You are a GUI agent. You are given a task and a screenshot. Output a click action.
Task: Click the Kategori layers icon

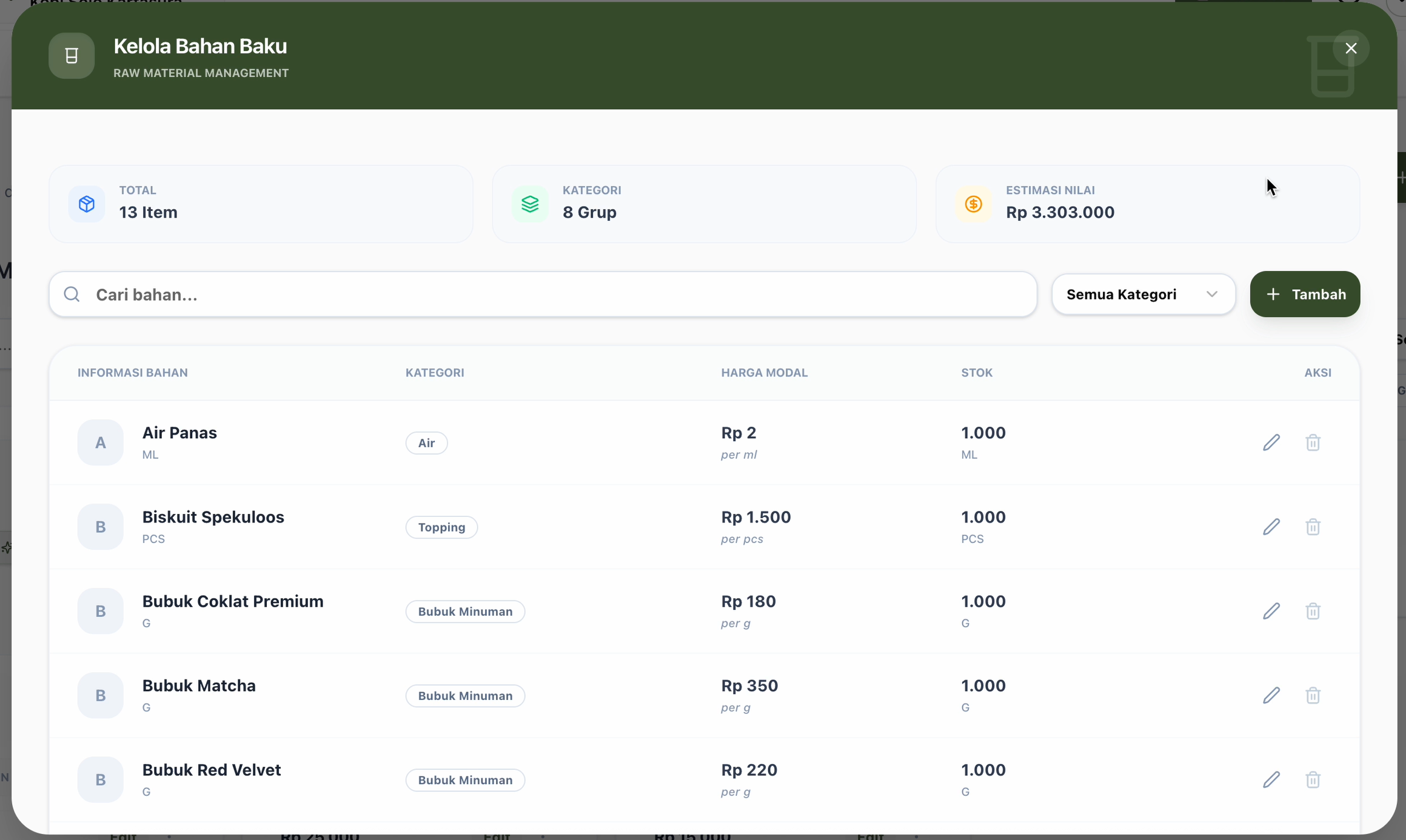tap(530, 204)
